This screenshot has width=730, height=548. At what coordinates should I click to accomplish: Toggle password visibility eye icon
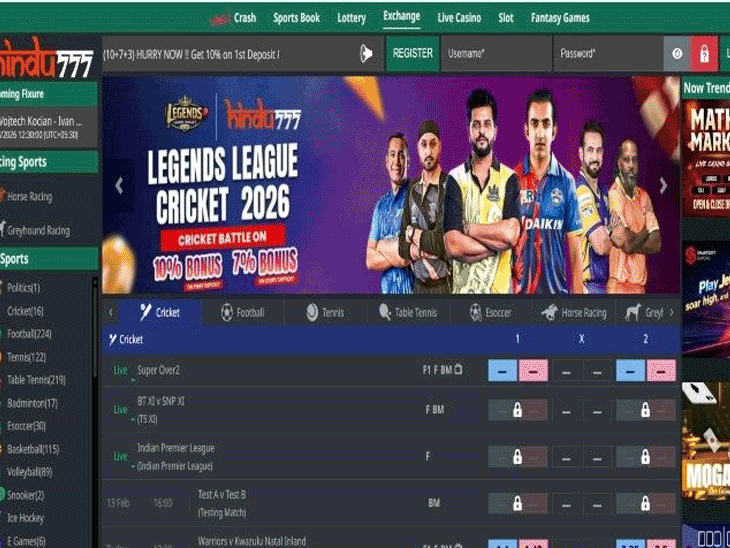tap(677, 54)
